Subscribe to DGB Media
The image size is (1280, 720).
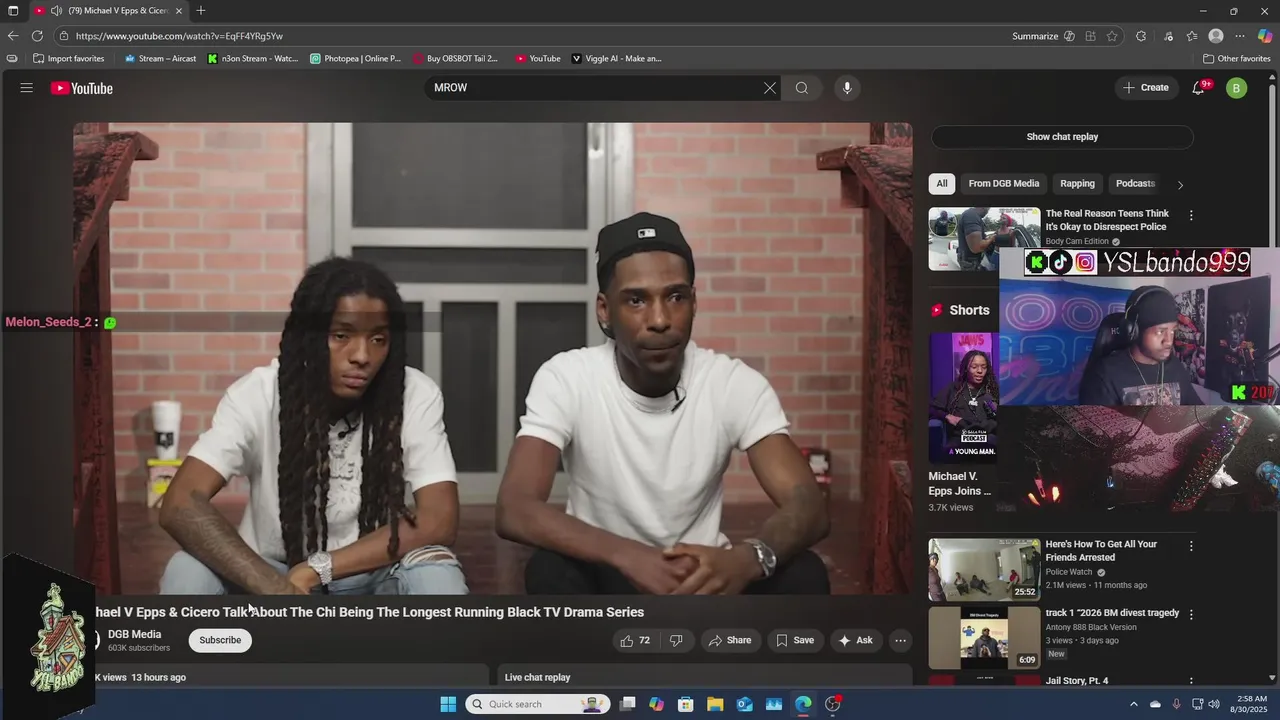click(x=220, y=640)
